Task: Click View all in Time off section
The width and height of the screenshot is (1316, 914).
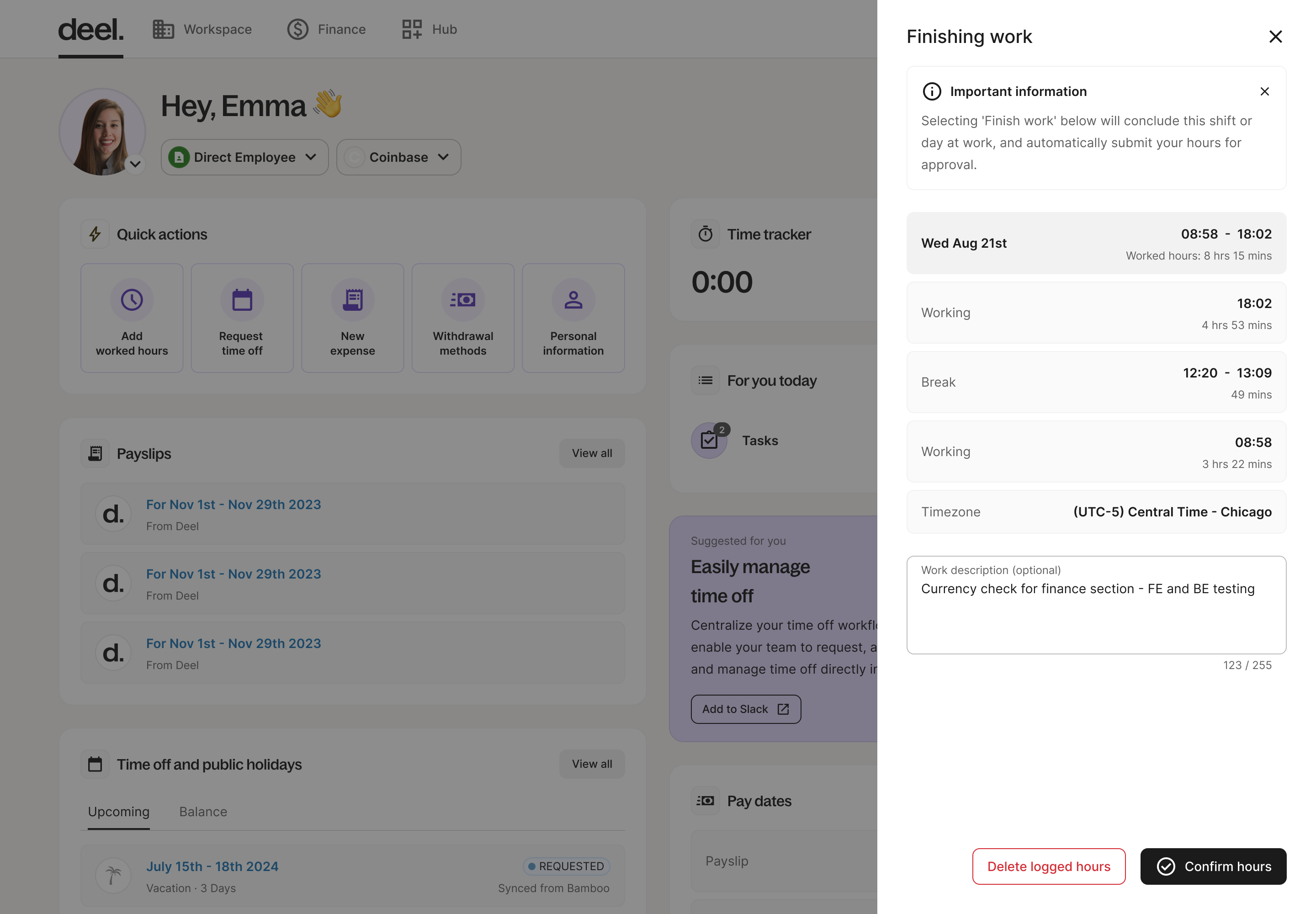Action: 592,764
